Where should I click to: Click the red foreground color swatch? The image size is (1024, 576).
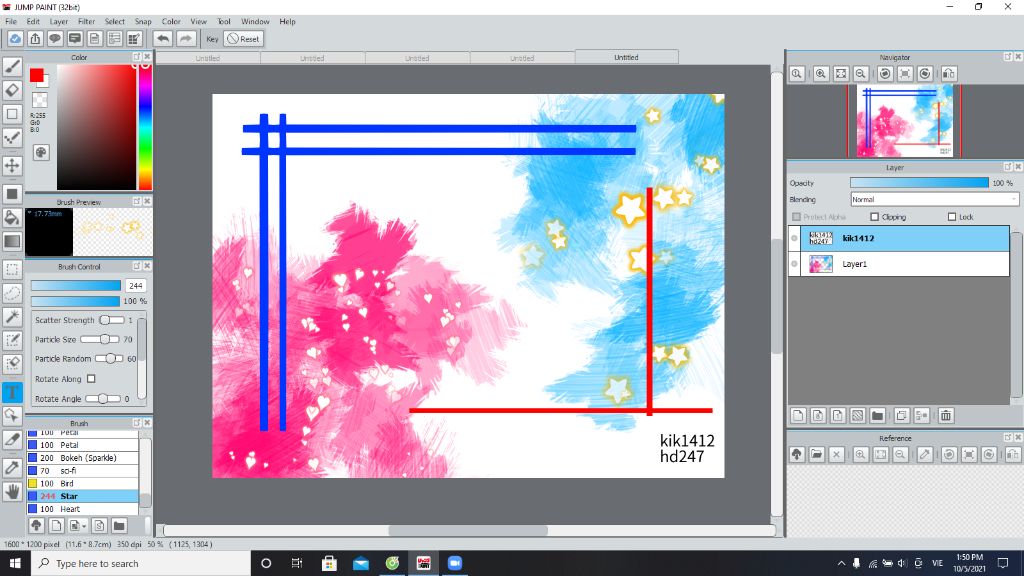(x=37, y=75)
